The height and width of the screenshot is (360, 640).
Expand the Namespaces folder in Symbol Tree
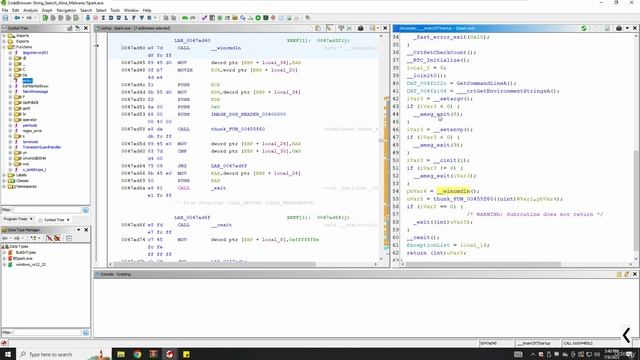click(x=4, y=187)
